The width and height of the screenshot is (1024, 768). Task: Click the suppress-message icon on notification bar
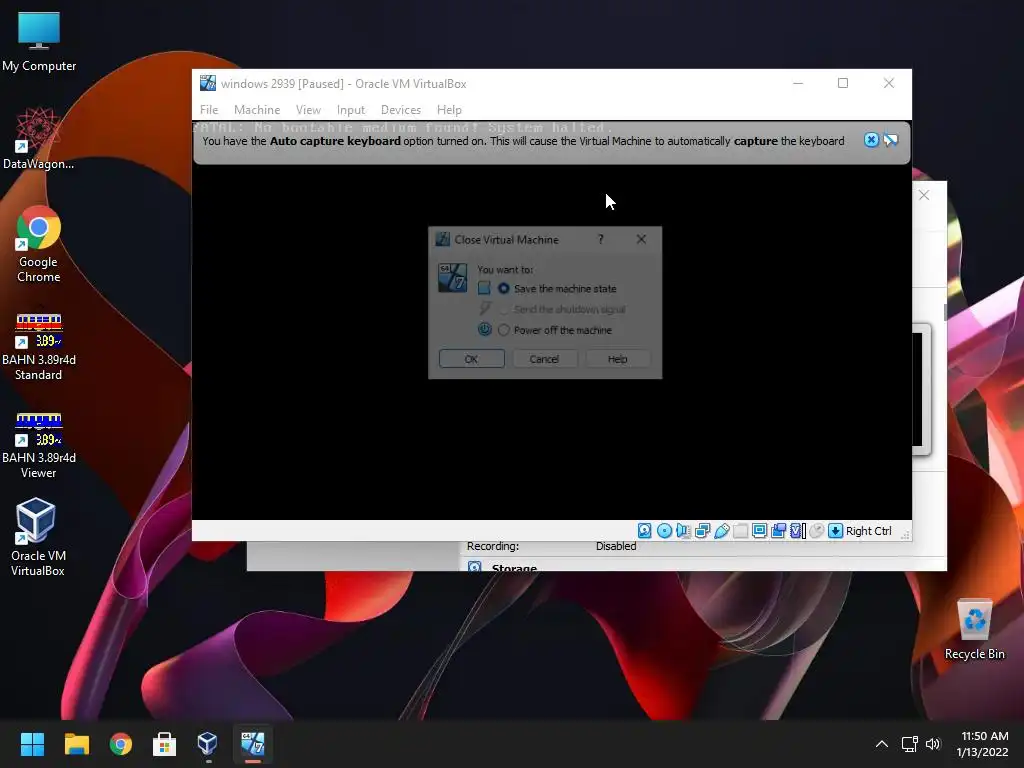click(891, 140)
